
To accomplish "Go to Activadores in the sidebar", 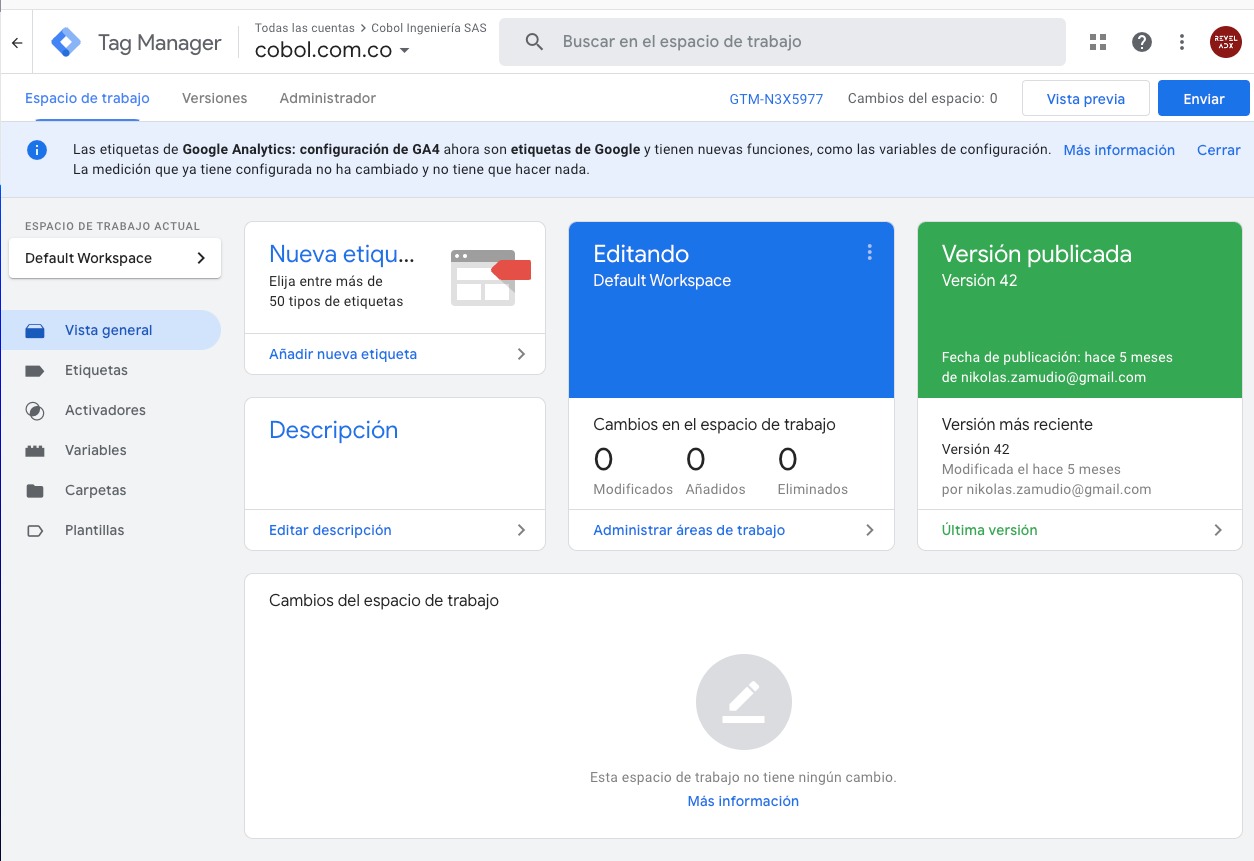I will tap(105, 410).
